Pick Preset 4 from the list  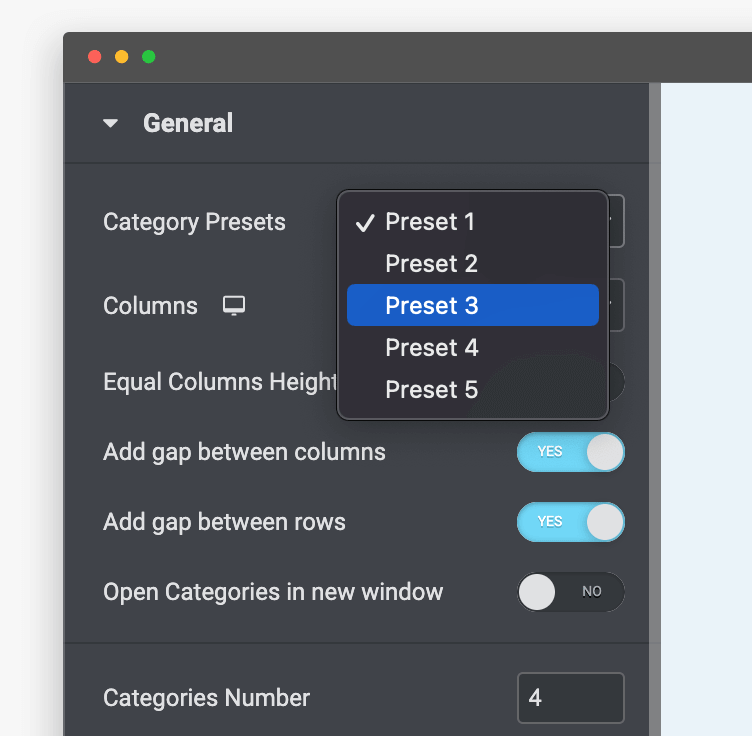click(431, 348)
